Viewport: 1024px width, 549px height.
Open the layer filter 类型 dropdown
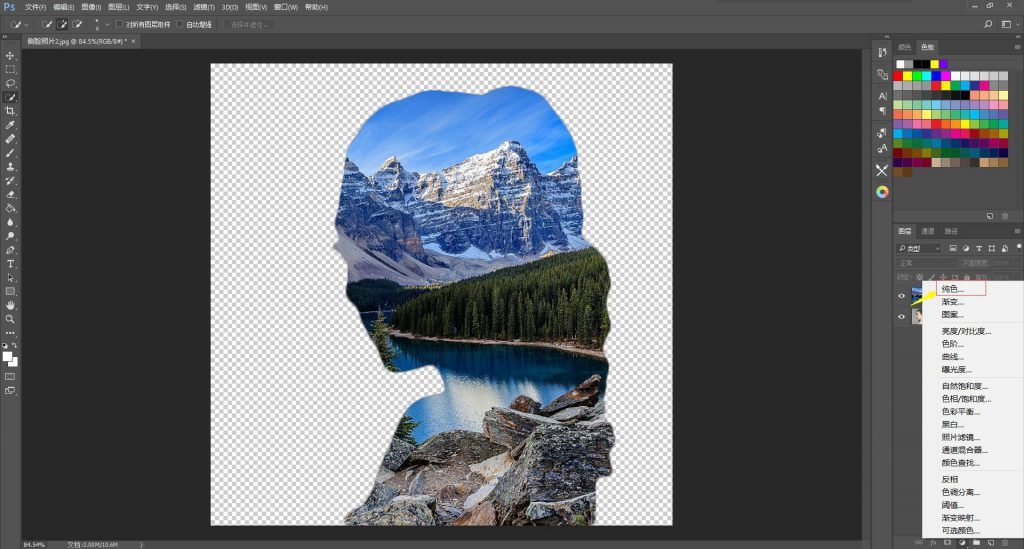(920, 247)
